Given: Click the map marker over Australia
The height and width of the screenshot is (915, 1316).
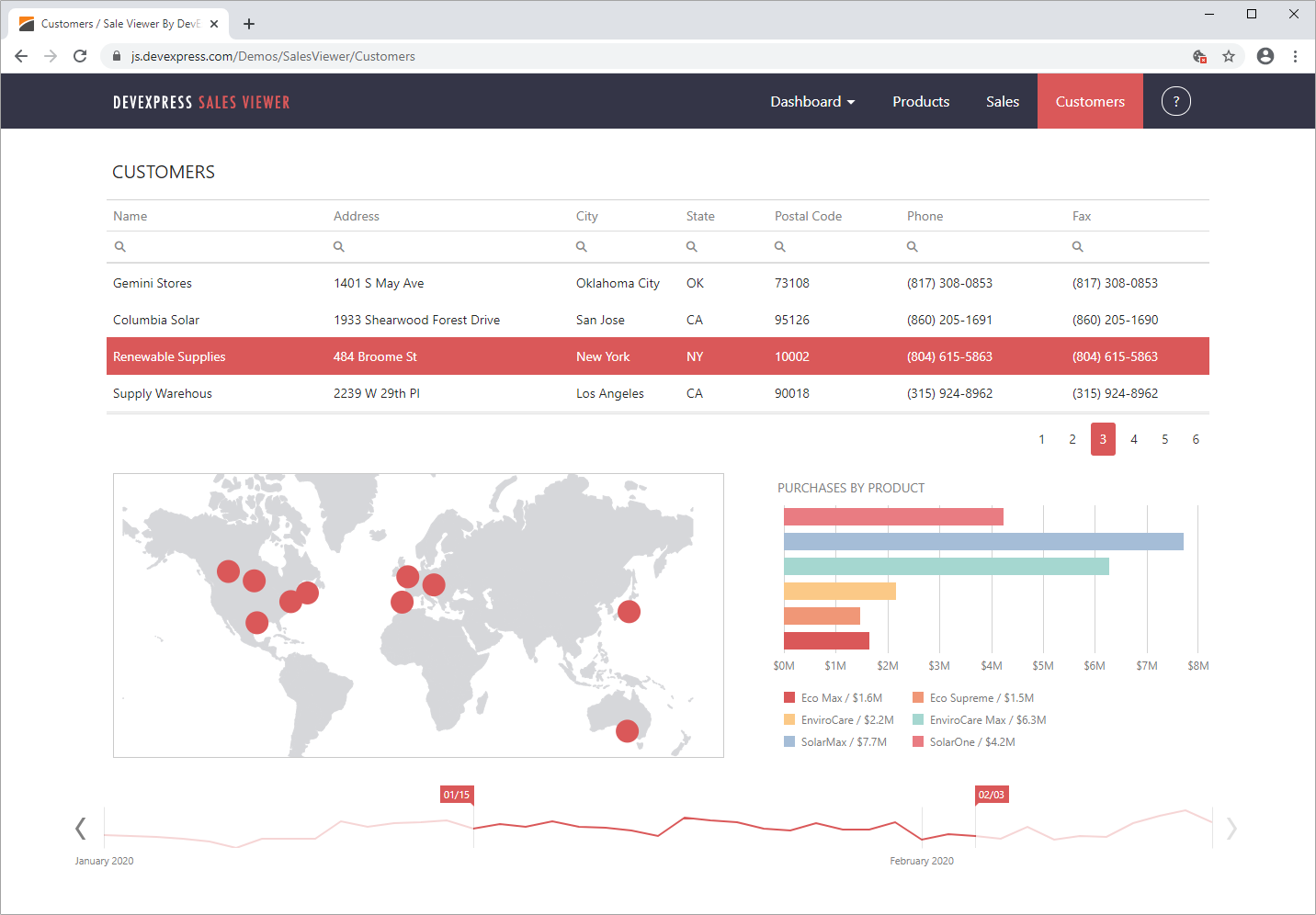Looking at the screenshot, I should (627, 731).
